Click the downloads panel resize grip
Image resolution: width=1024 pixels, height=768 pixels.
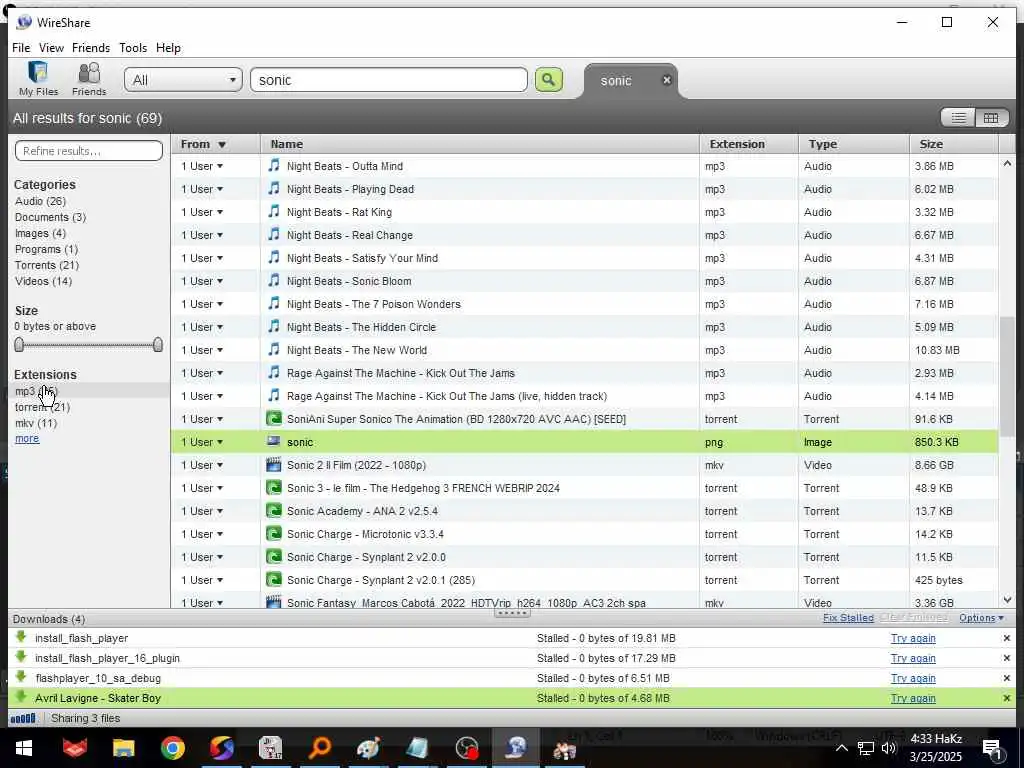pos(512,613)
